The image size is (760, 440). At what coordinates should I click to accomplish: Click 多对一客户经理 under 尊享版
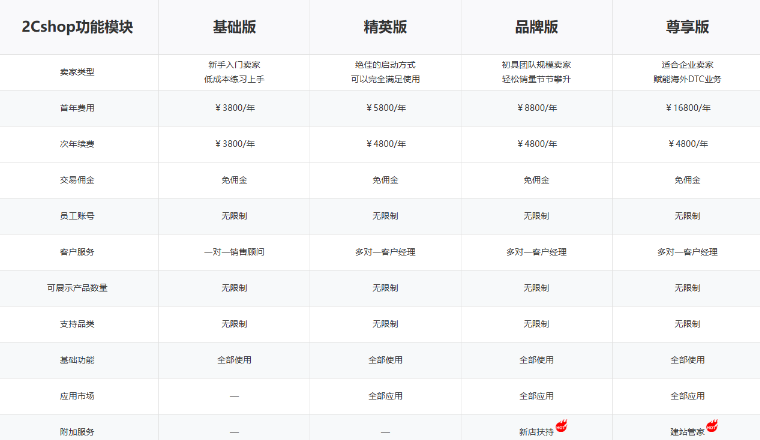tap(687, 252)
